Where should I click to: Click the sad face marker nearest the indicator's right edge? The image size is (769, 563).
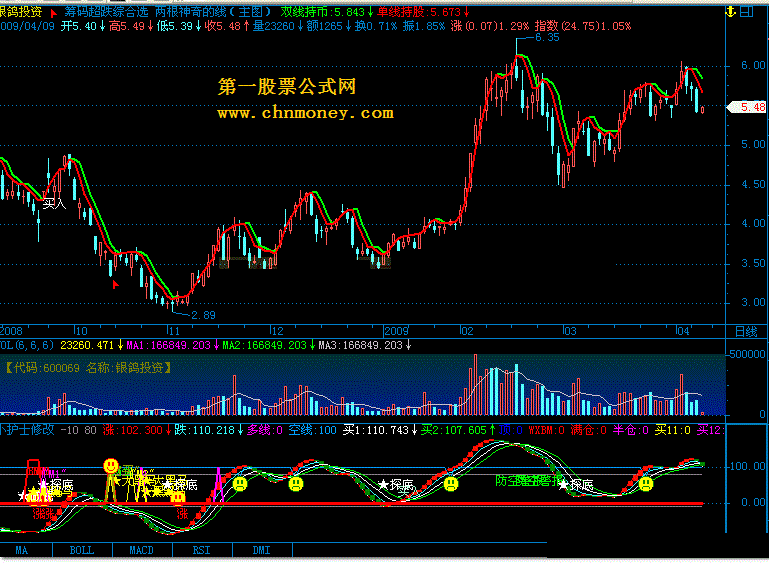(x=646, y=485)
